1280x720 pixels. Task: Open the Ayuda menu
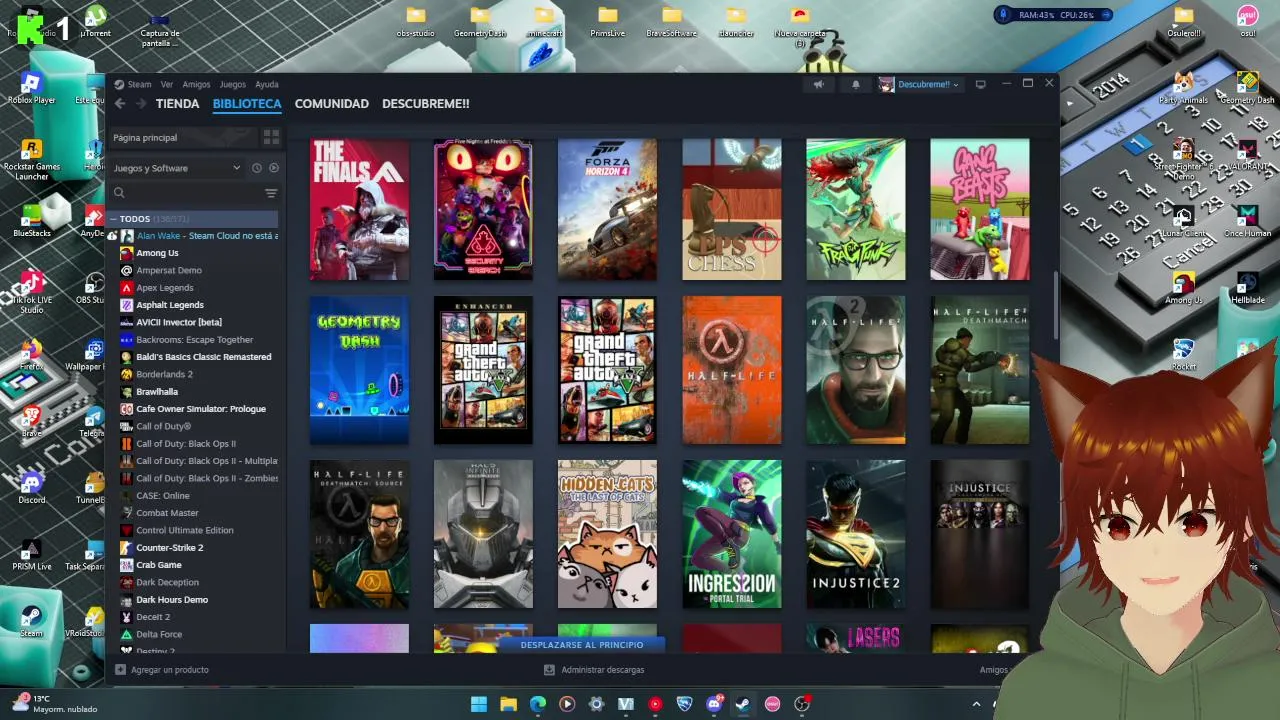(267, 84)
